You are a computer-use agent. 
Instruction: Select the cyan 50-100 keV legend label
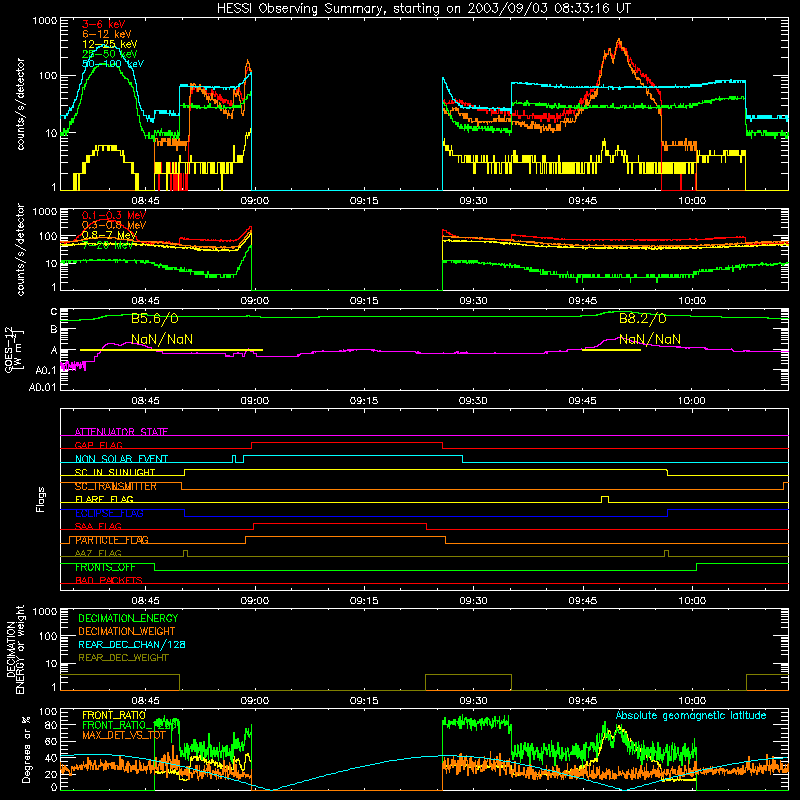coord(113,64)
